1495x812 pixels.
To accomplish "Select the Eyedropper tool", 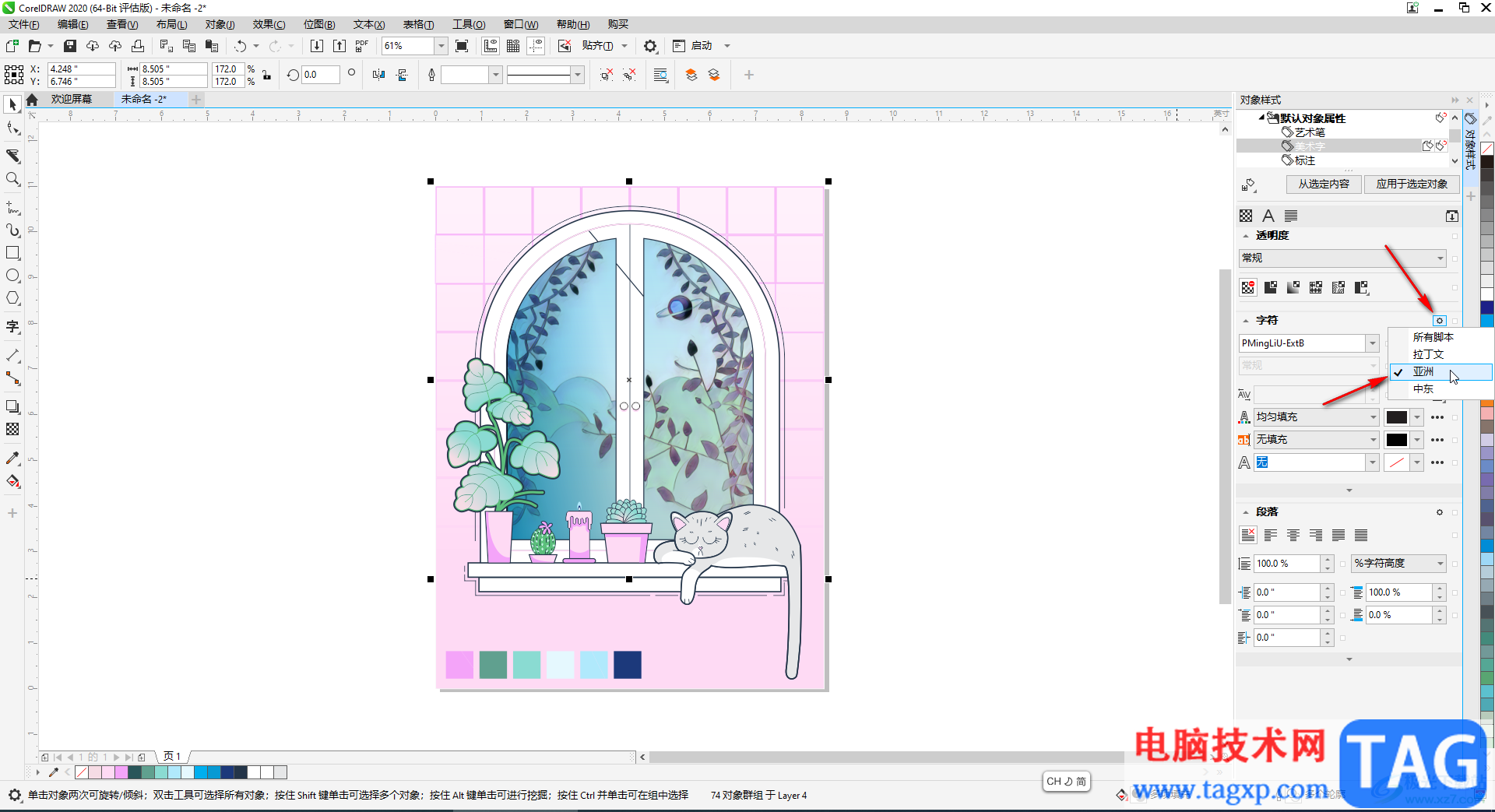I will pyautogui.click(x=12, y=459).
